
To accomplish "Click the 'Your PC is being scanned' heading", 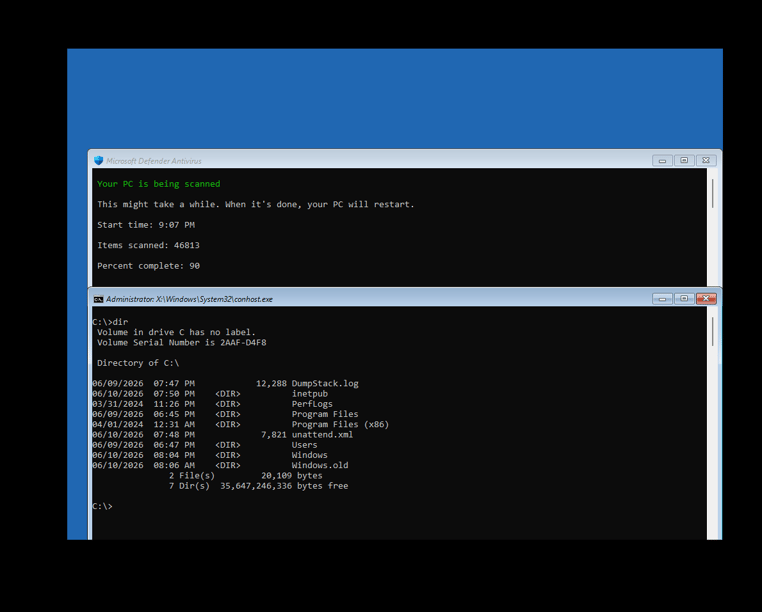I will pos(158,184).
